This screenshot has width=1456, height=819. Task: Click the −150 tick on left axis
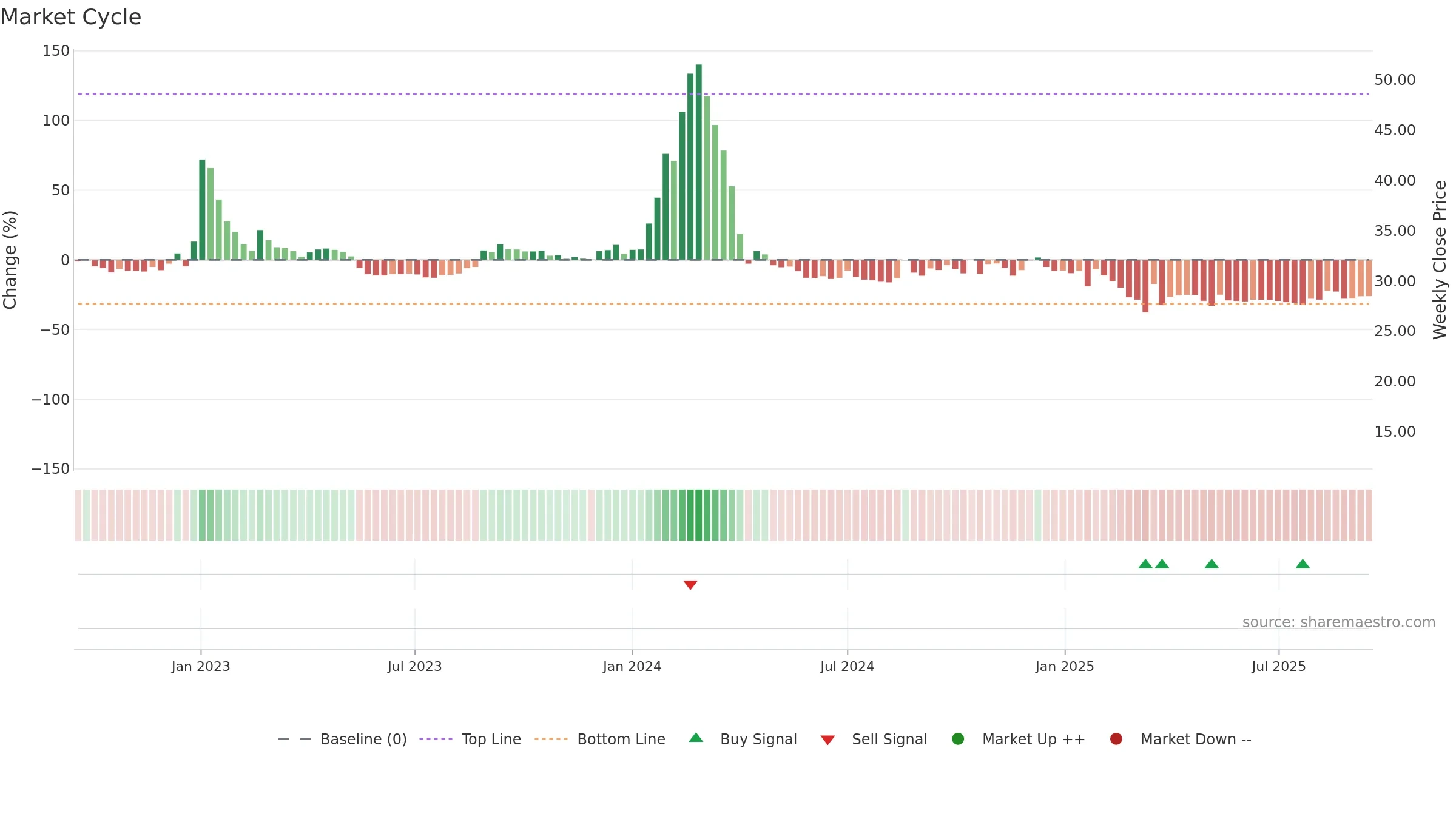click(x=50, y=469)
